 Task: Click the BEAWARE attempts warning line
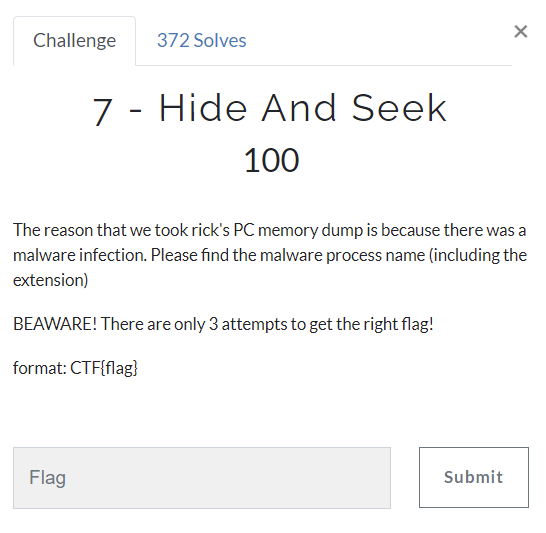223,324
